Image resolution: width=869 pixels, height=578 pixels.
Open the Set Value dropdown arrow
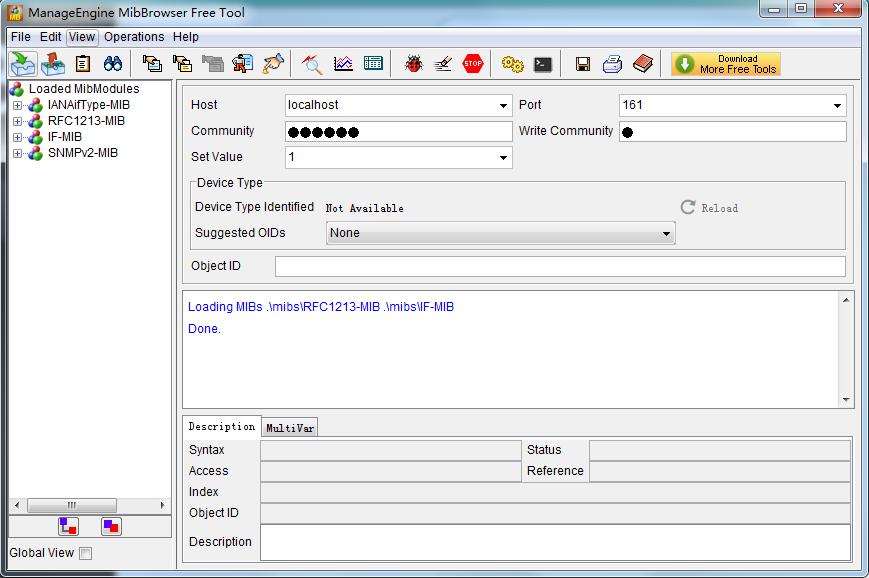click(503, 157)
